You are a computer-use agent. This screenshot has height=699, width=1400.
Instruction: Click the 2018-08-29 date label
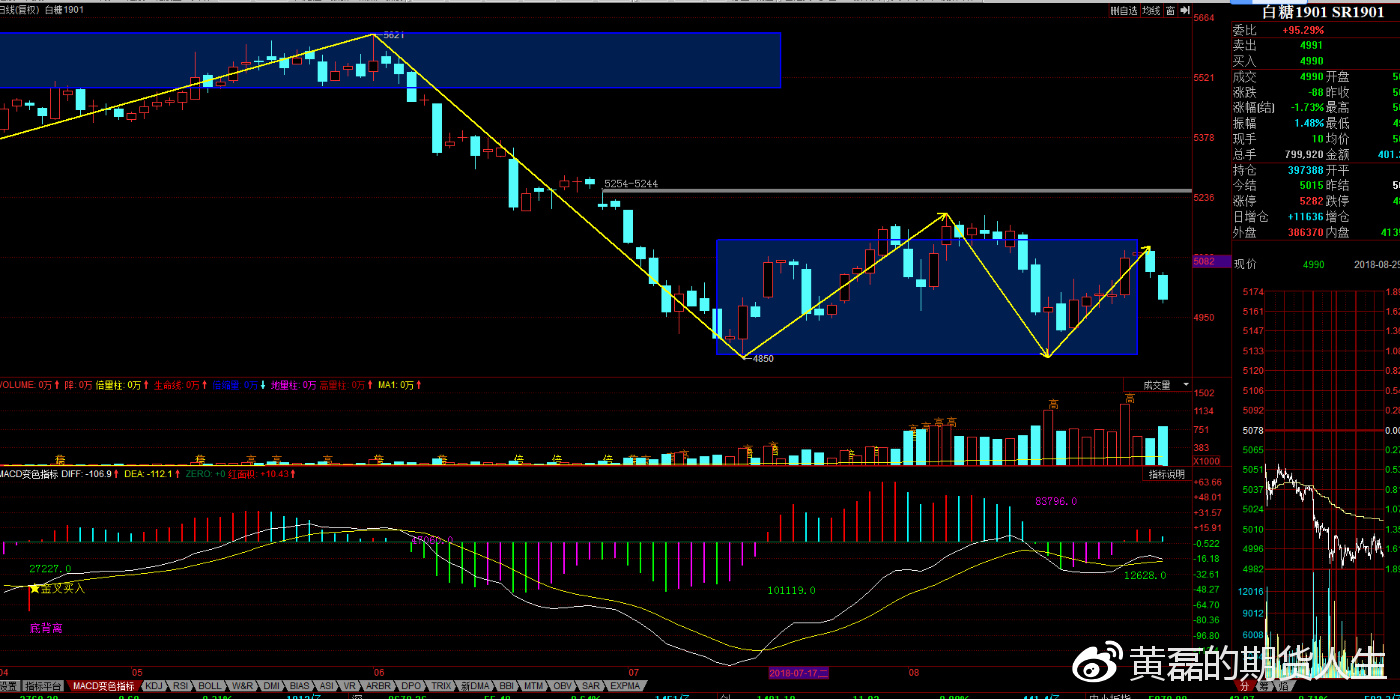[1377, 264]
